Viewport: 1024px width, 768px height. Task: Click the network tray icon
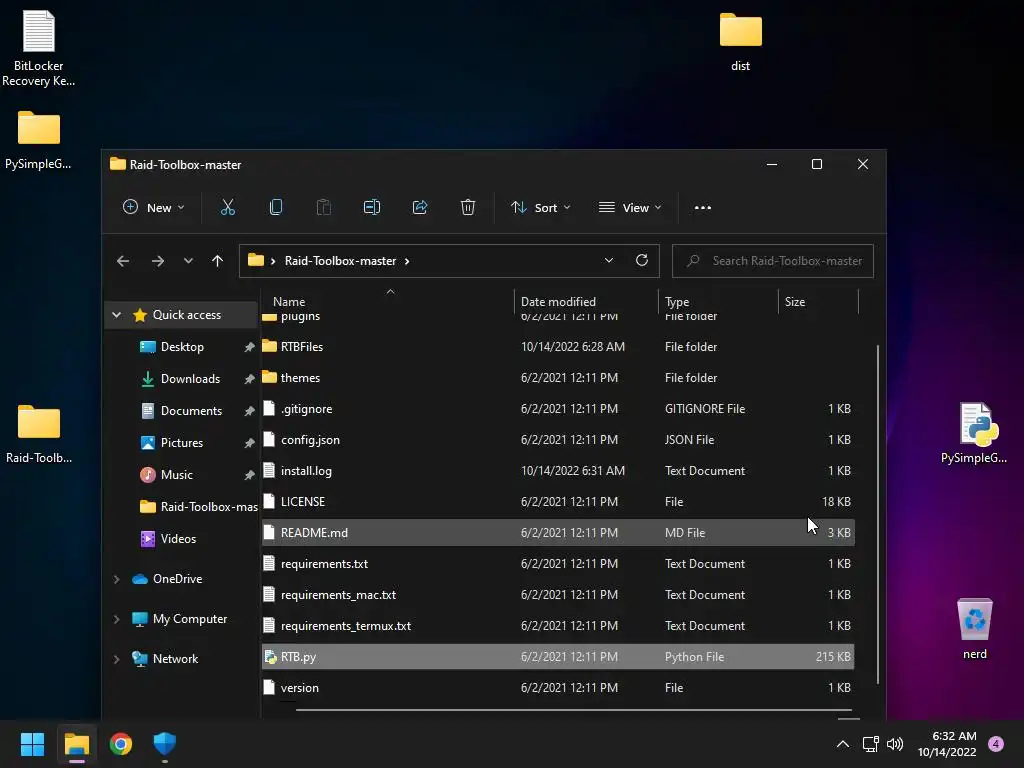coord(870,744)
